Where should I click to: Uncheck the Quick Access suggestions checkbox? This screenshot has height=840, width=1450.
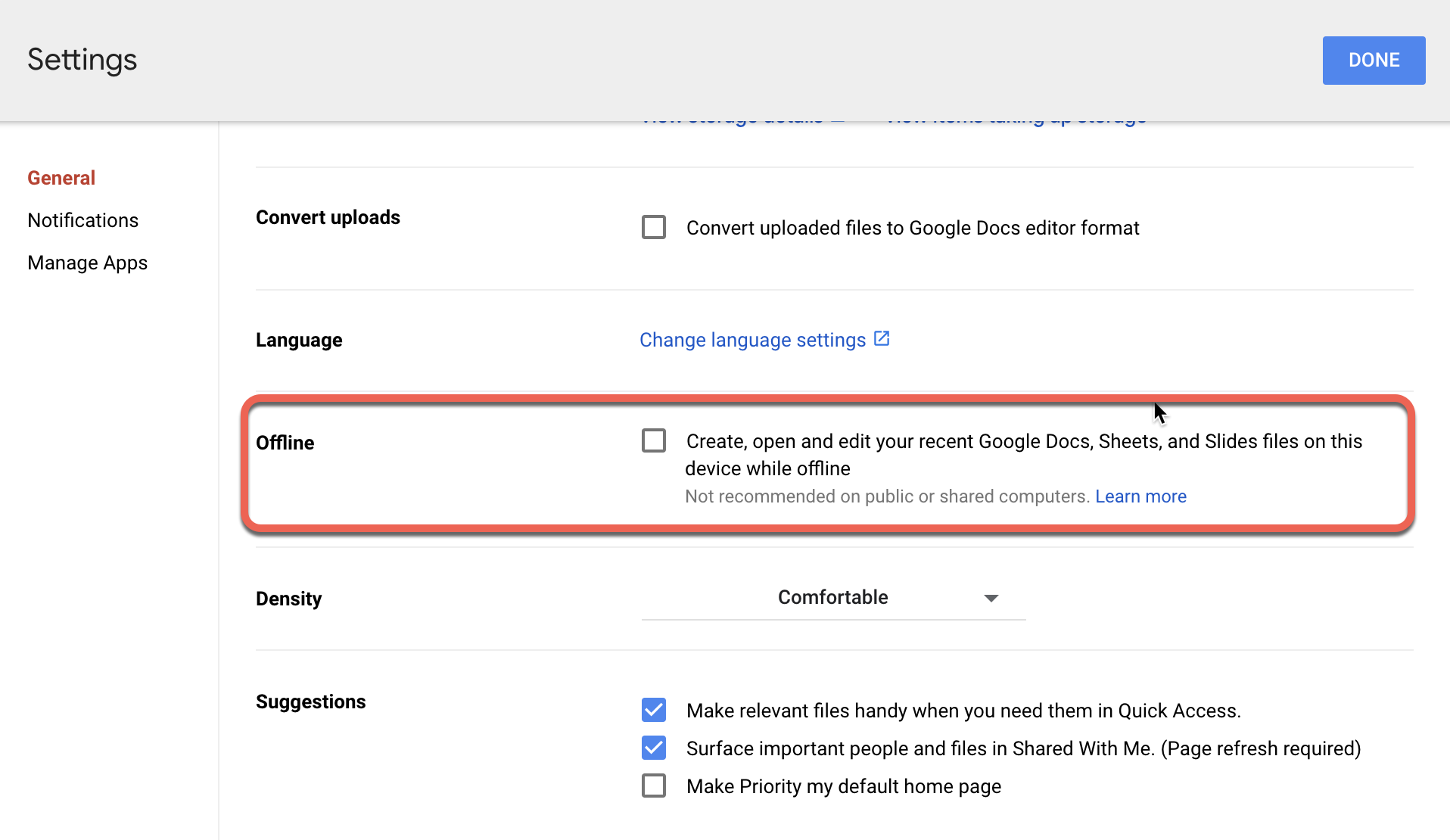pos(654,710)
